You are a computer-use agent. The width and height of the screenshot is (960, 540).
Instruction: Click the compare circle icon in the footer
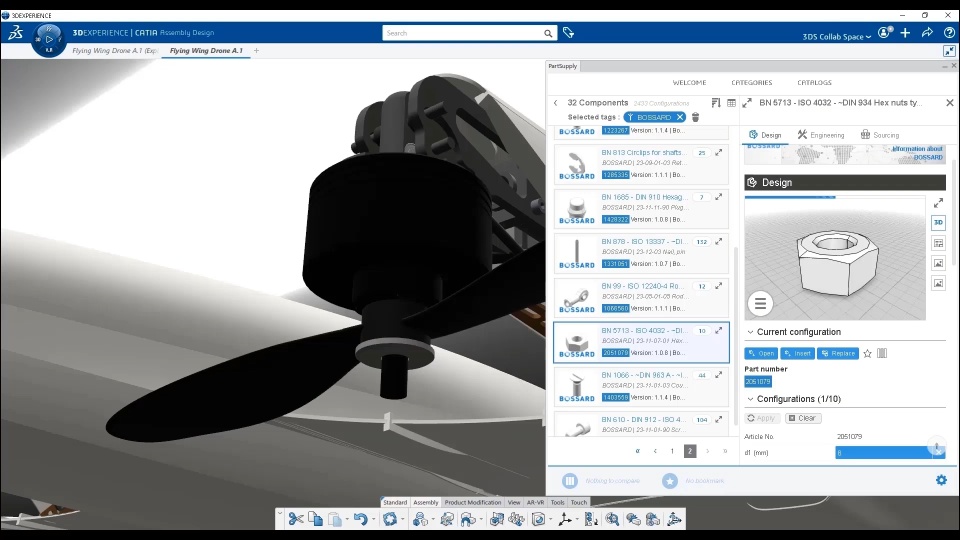tap(569, 481)
